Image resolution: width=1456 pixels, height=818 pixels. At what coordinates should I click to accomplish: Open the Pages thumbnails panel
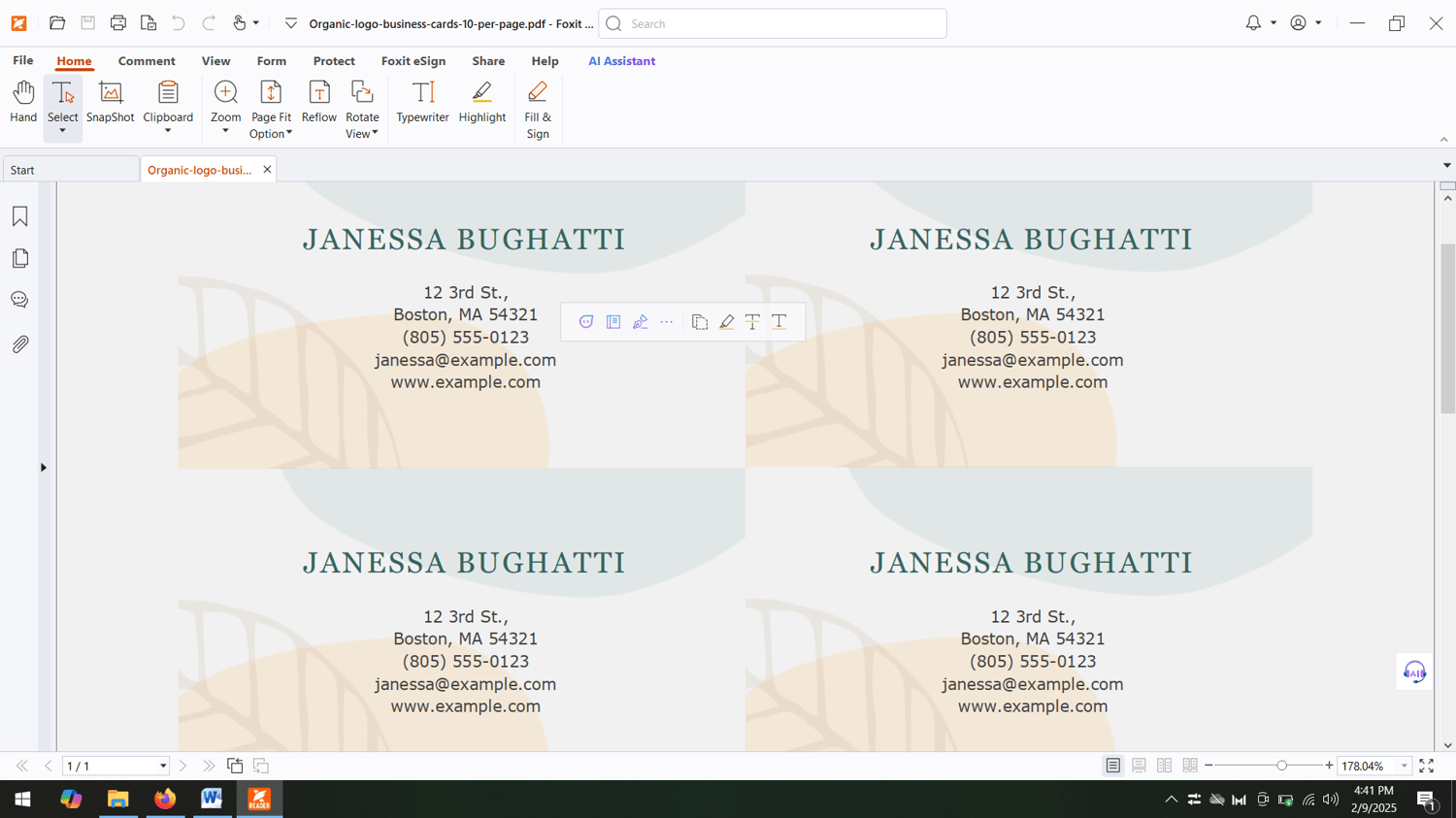click(x=19, y=258)
